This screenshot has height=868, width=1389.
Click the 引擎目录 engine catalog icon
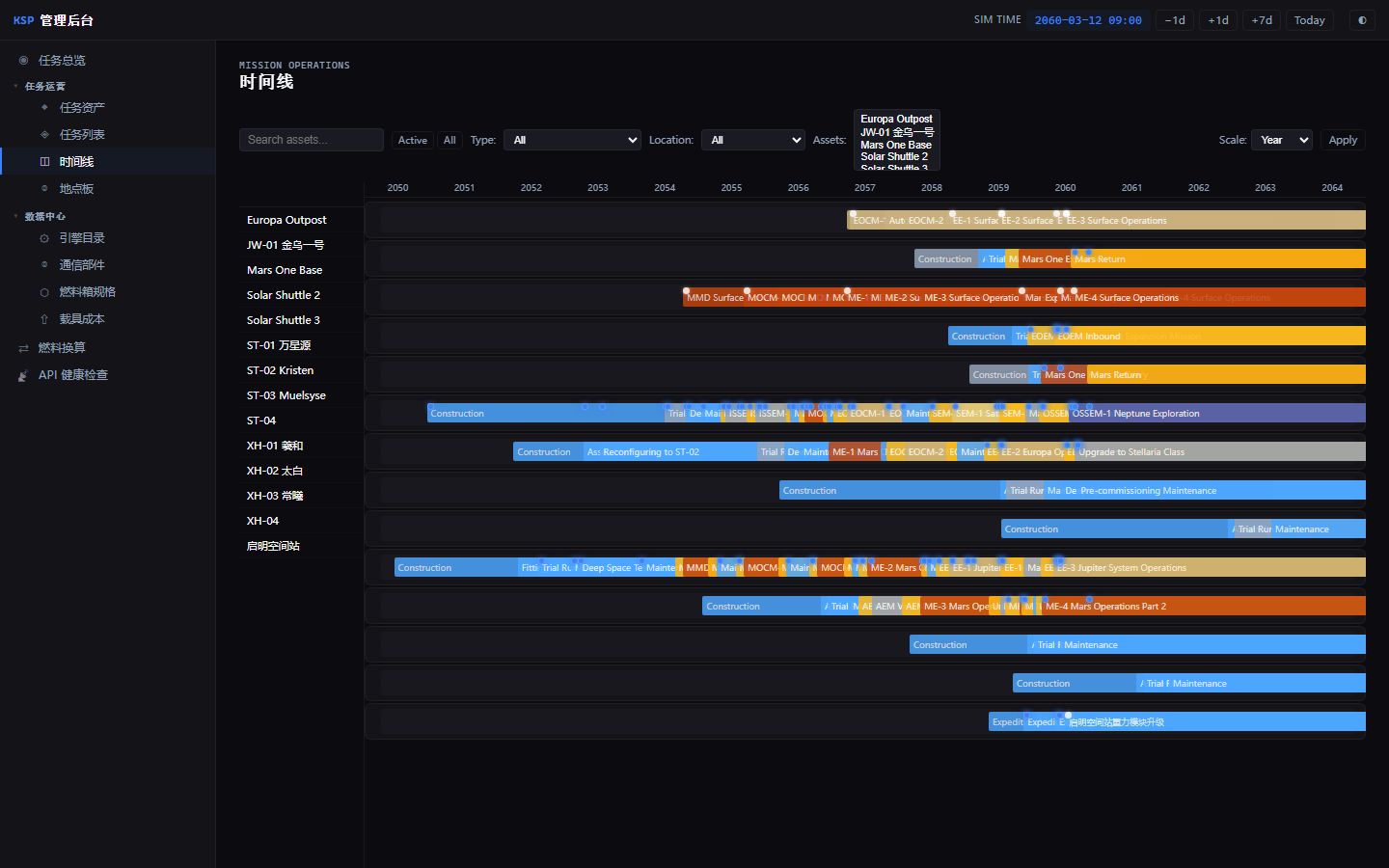coord(44,237)
